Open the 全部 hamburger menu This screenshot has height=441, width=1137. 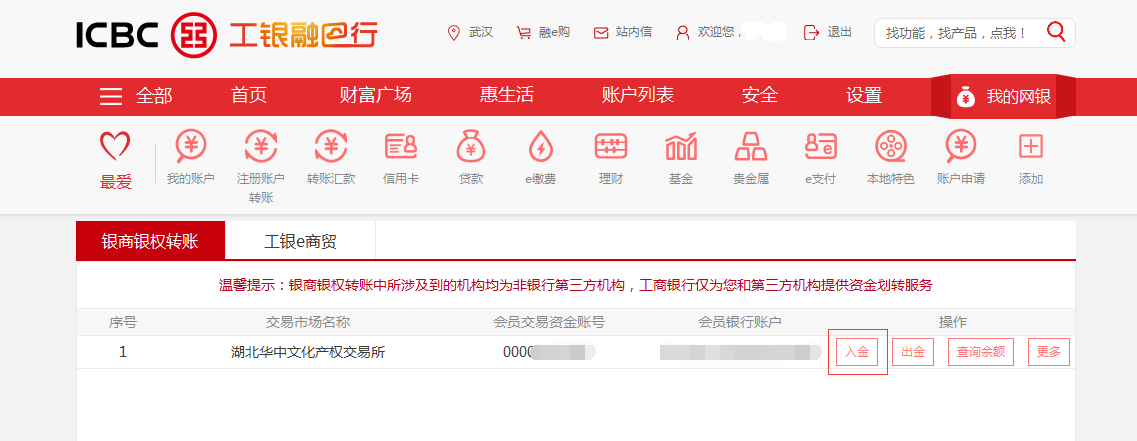click(136, 96)
